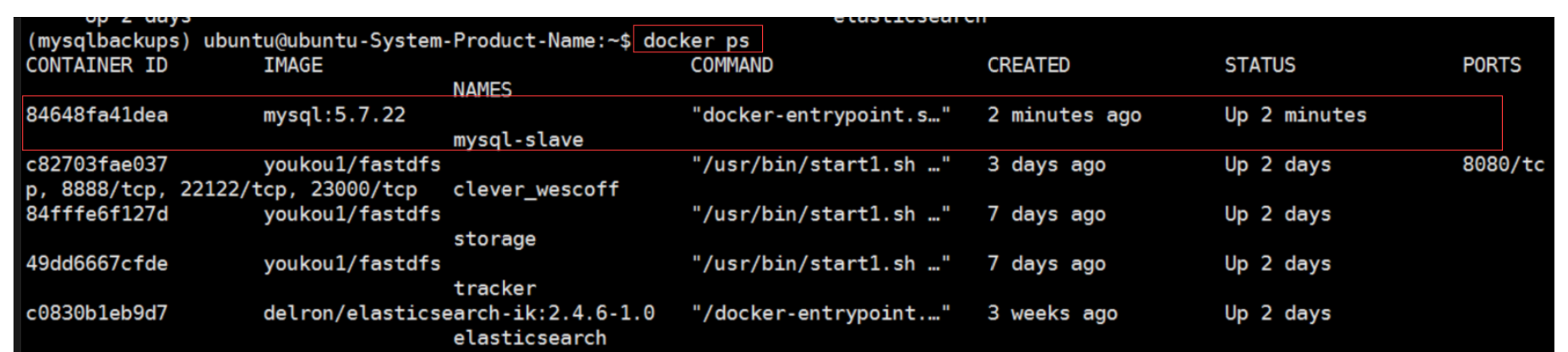
Task: Select container ID 84648fa41dea
Action: [97, 115]
